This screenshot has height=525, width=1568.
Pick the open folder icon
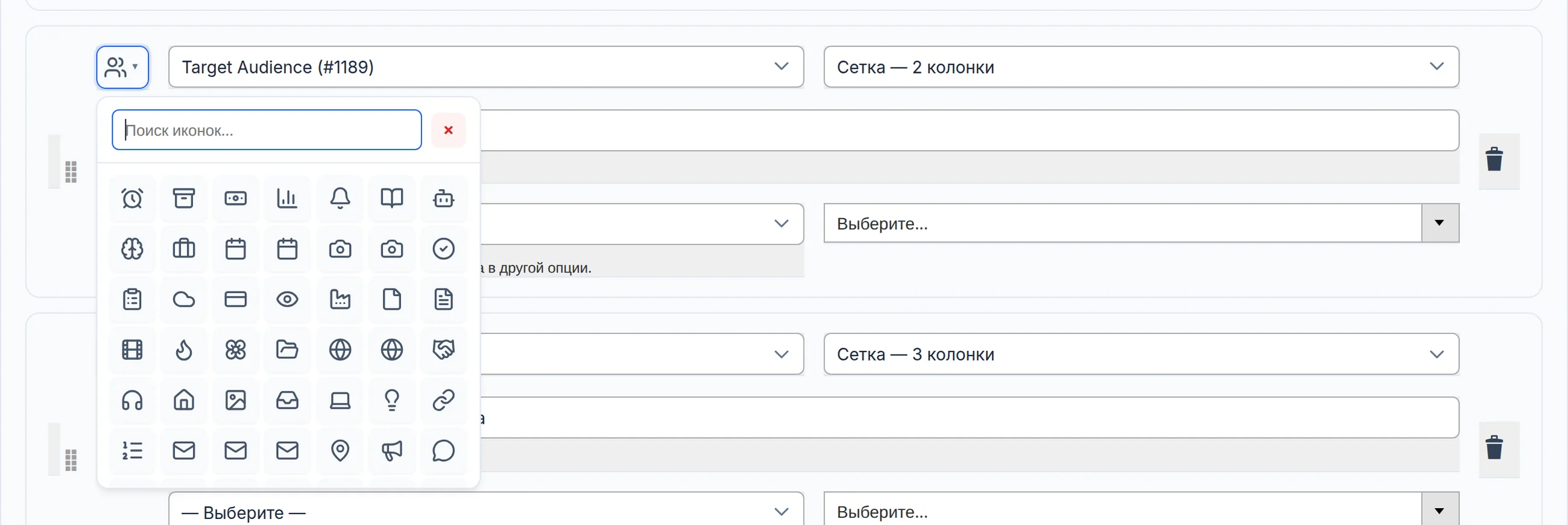tap(287, 350)
